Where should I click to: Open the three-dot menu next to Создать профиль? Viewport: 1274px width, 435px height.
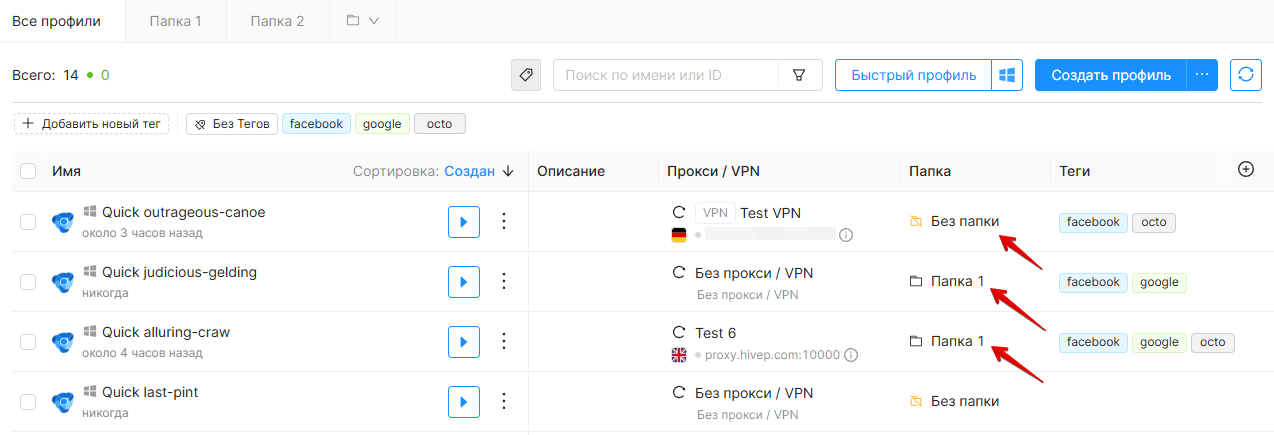(x=1202, y=75)
